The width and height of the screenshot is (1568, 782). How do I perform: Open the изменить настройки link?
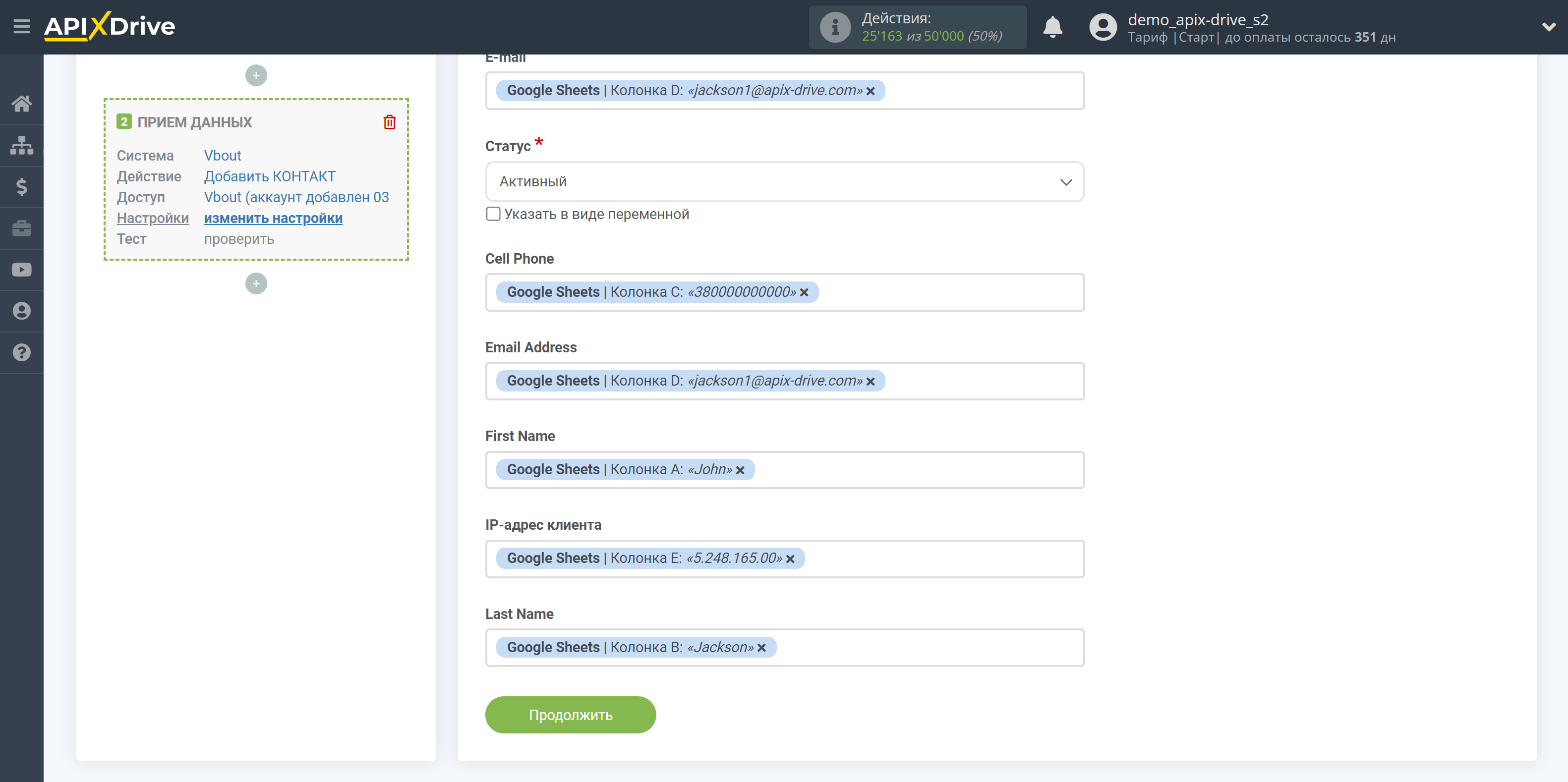point(273,218)
